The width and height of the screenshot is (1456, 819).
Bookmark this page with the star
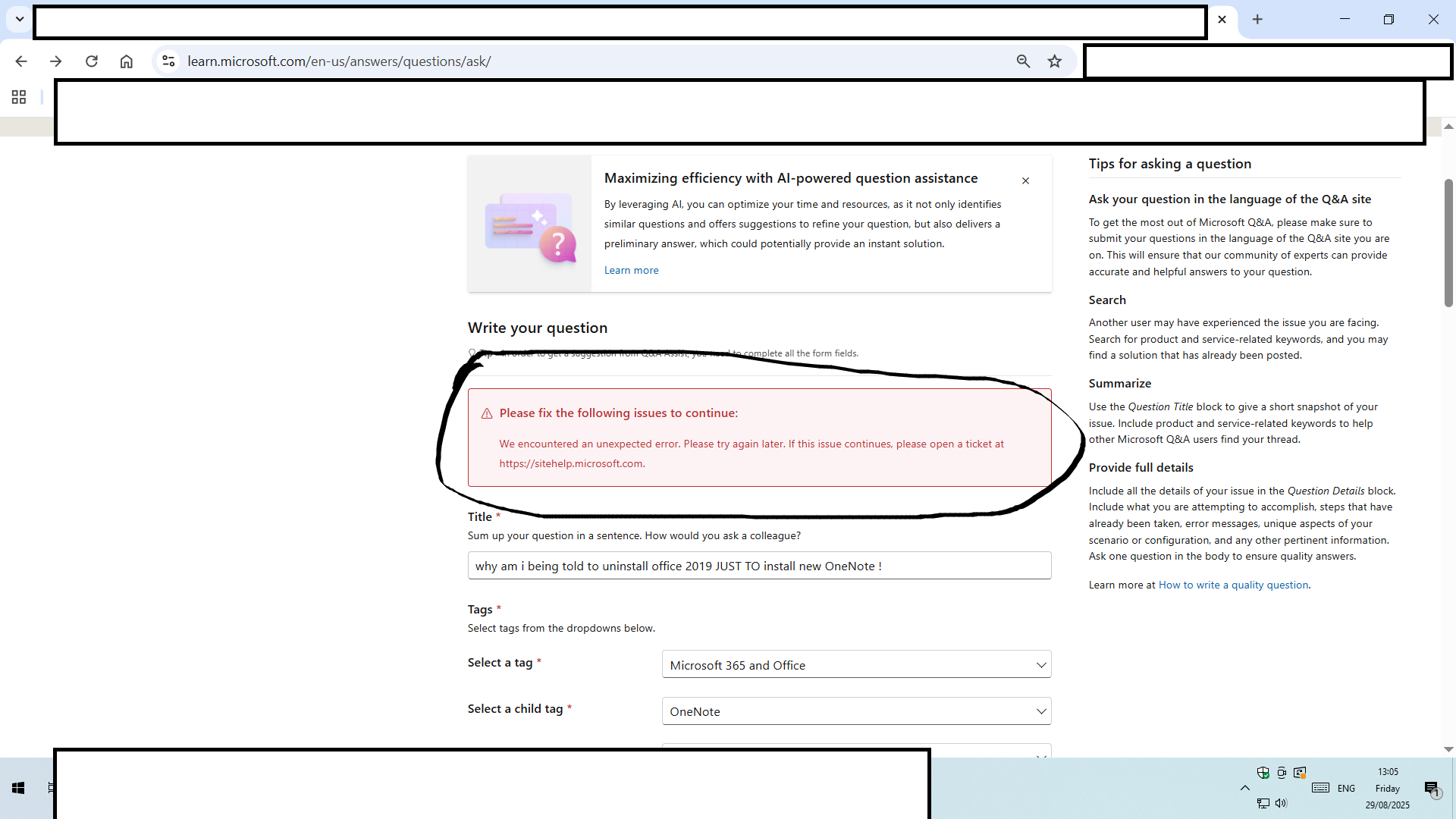coord(1055,61)
